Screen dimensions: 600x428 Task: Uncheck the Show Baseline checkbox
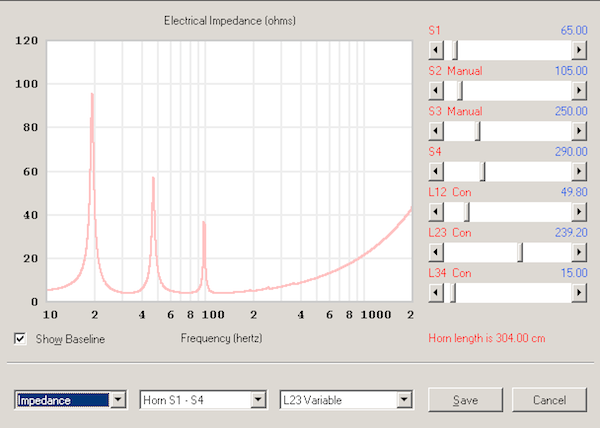coord(20,339)
